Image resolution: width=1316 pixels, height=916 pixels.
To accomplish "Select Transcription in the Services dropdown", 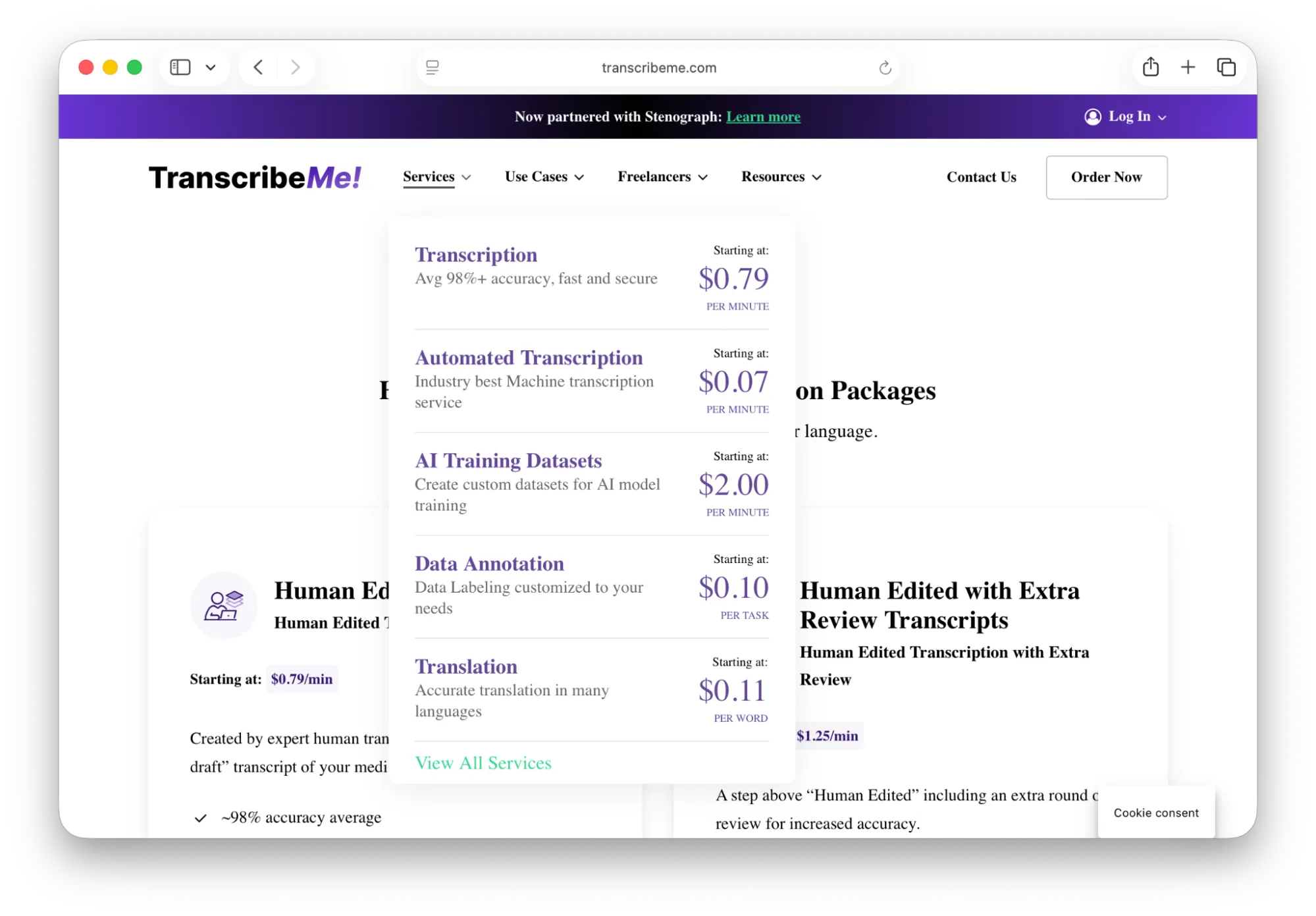I will 476,254.
